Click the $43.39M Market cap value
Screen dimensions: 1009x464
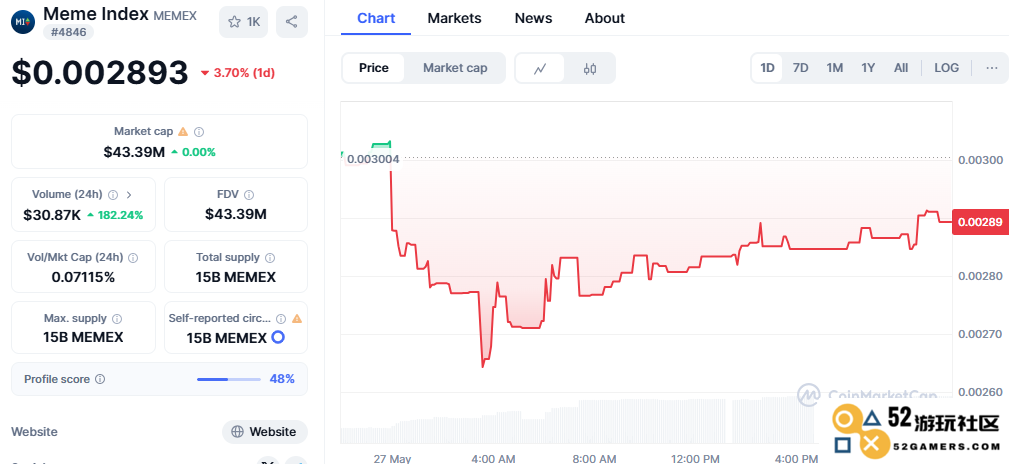click(134, 153)
